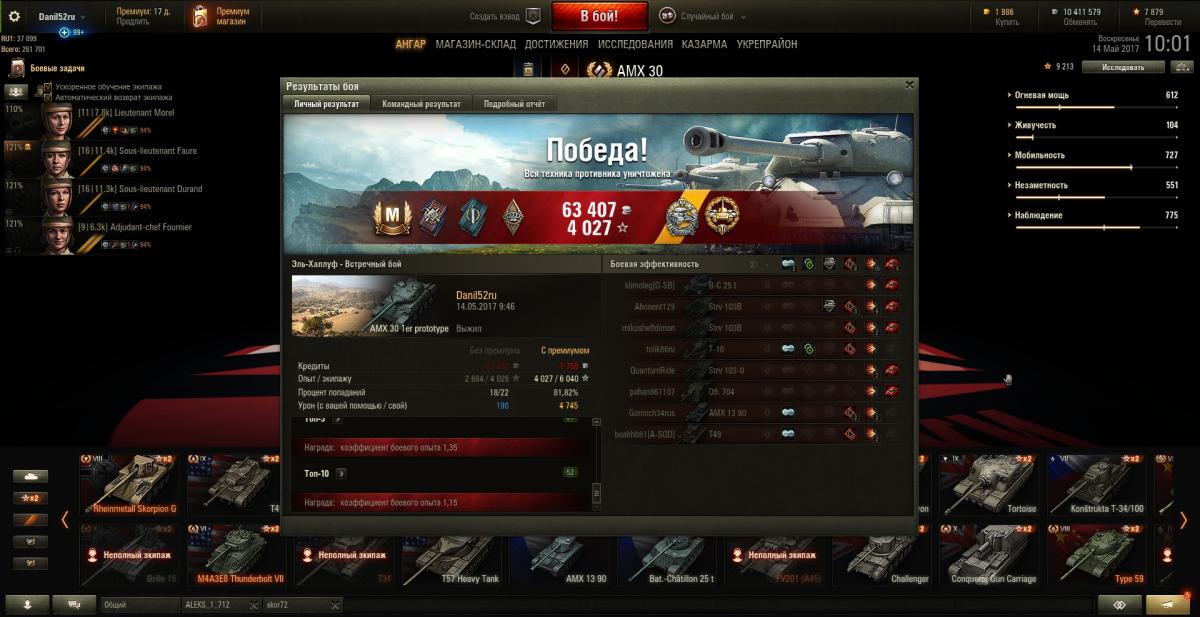Switch to Командный результат tab
The height and width of the screenshot is (617, 1200).
point(421,104)
